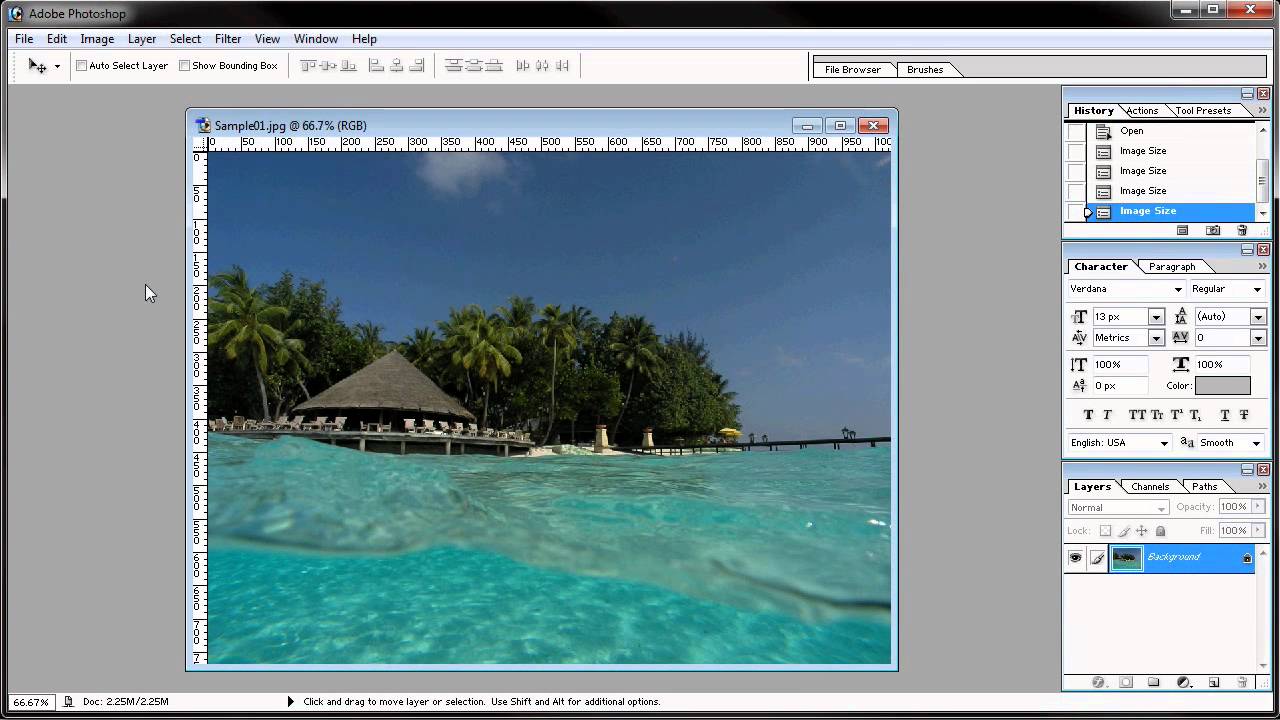
Task: Open anti-aliasing dropdown showing Smooth
Action: (1230, 443)
